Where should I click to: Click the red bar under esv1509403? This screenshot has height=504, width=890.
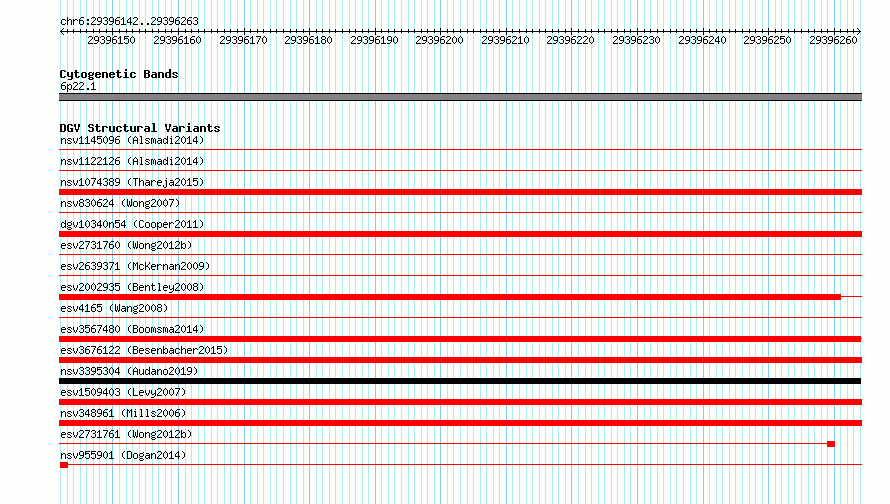[x=460, y=402]
